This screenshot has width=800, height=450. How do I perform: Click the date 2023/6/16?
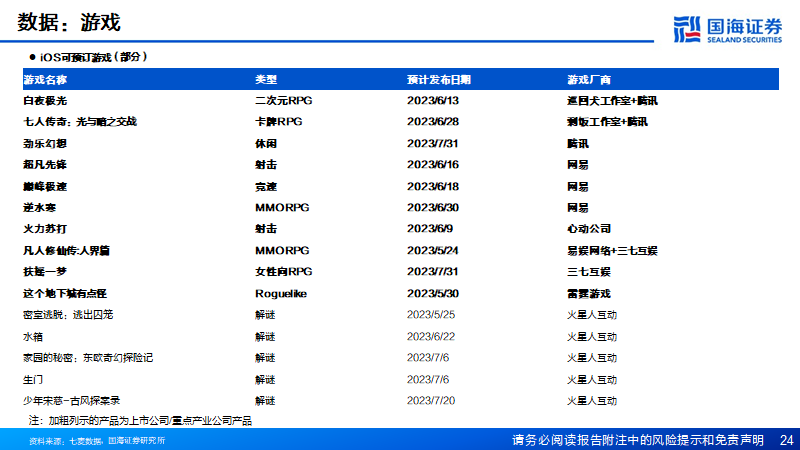point(433,165)
